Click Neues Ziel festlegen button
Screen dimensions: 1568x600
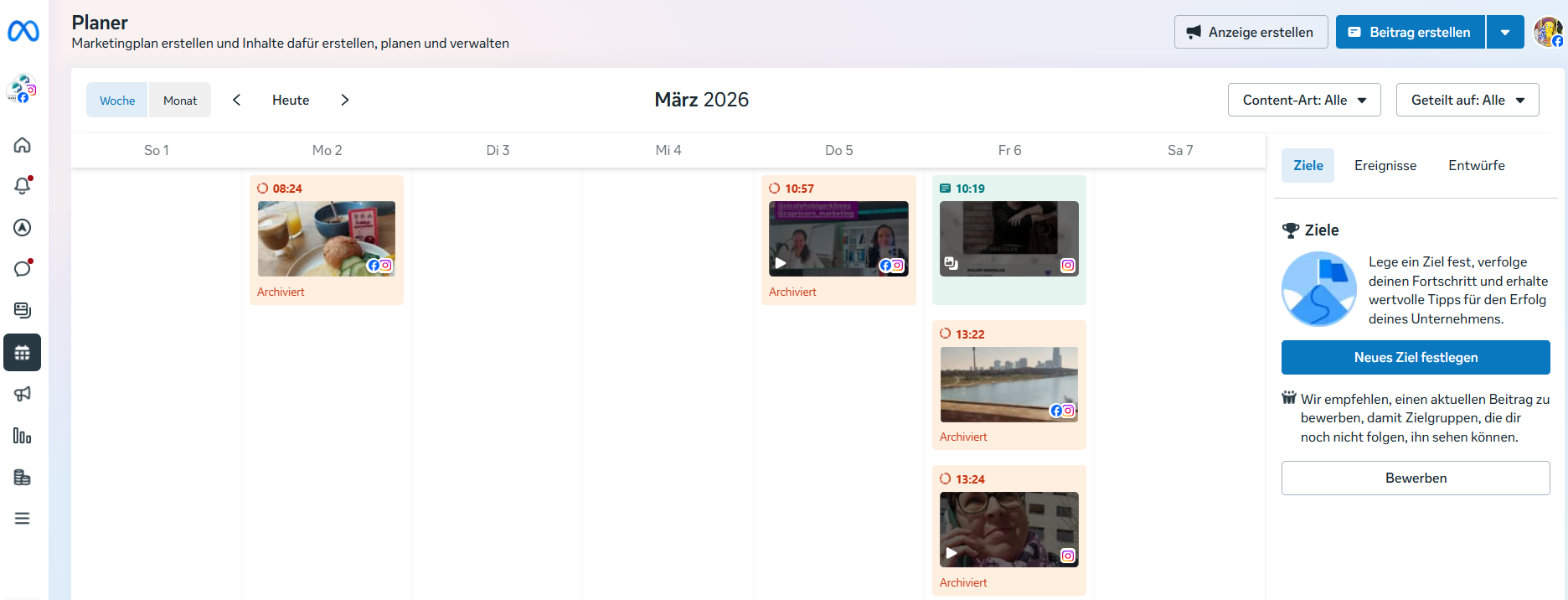(x=1416, y=357)
